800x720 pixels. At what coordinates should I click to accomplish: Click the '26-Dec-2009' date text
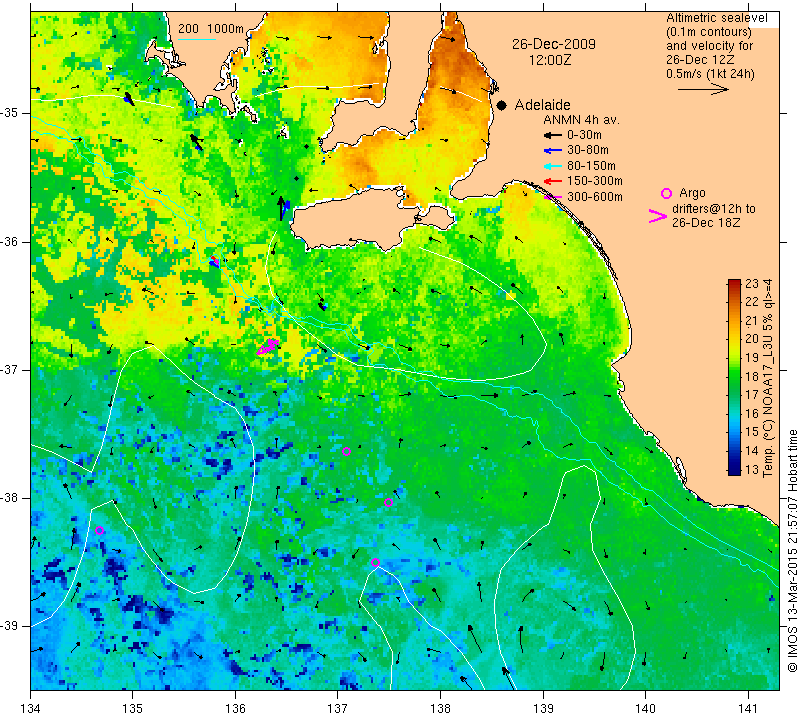[554, 44]
